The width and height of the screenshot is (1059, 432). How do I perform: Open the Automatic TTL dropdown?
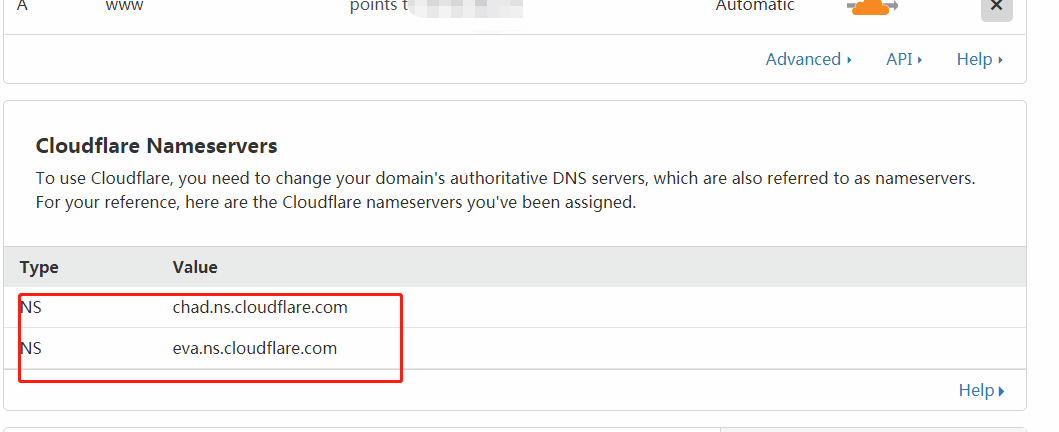click(x=755, y=6)
